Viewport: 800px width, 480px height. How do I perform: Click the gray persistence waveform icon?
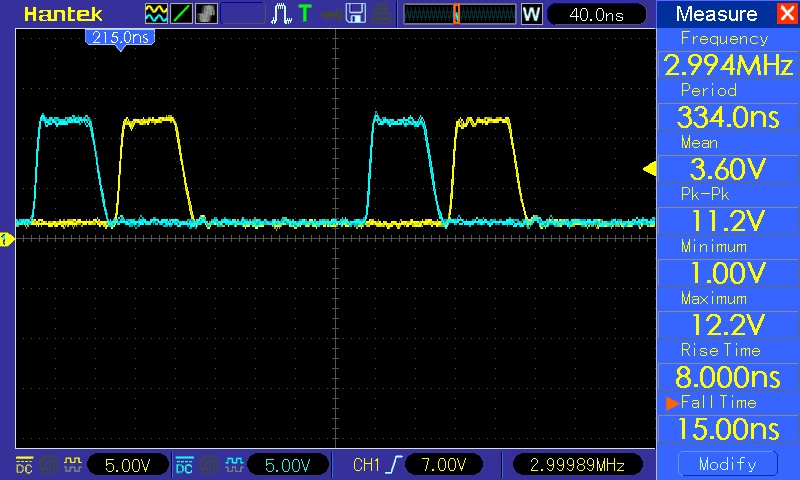[206, 14]
